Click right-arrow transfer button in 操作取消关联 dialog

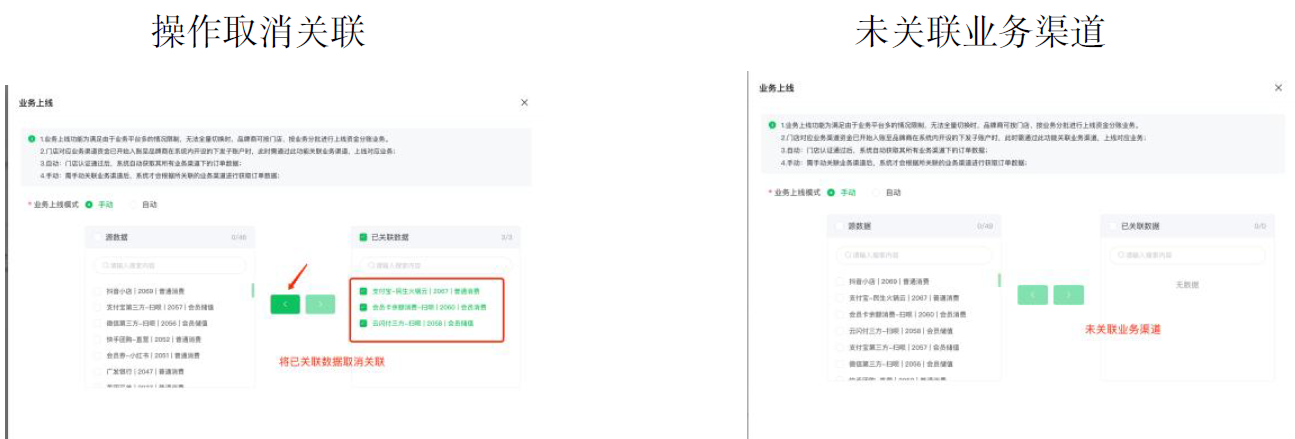coord(320,304)
